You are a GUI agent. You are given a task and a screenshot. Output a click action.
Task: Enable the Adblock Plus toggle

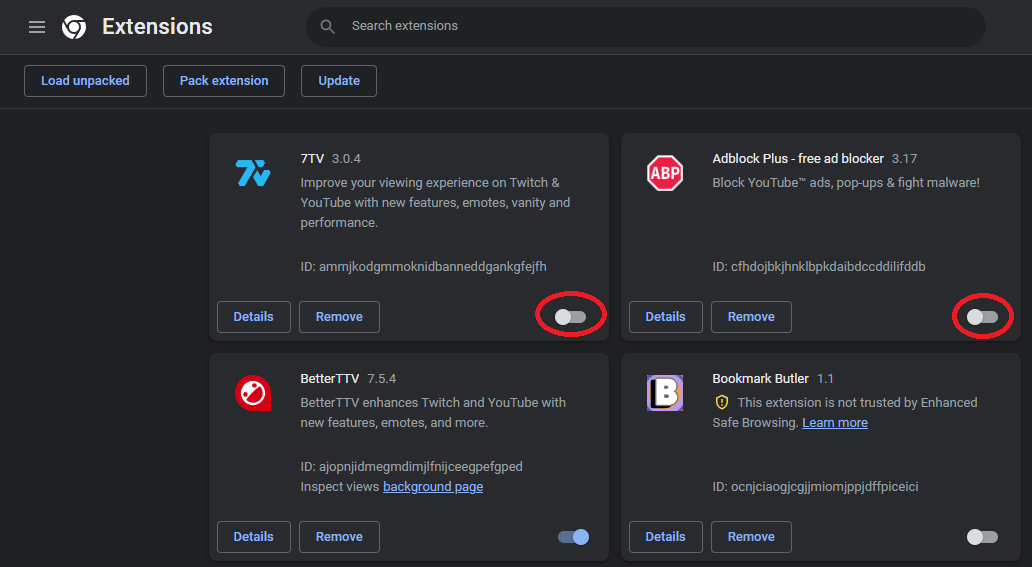[x=982, y=317]
